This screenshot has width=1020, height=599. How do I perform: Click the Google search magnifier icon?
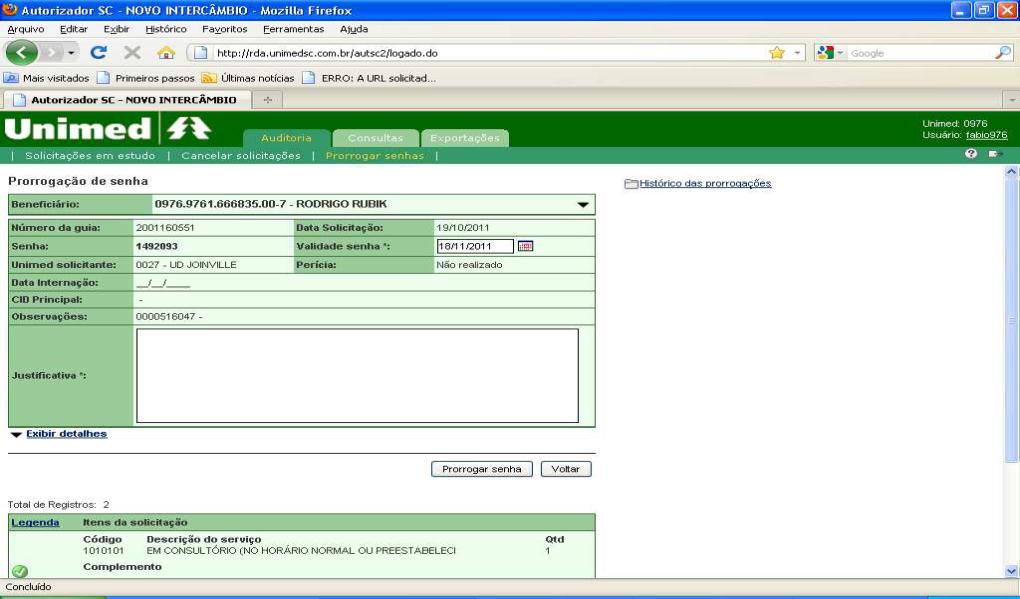pyautogui.click(x=1002, y=53)
